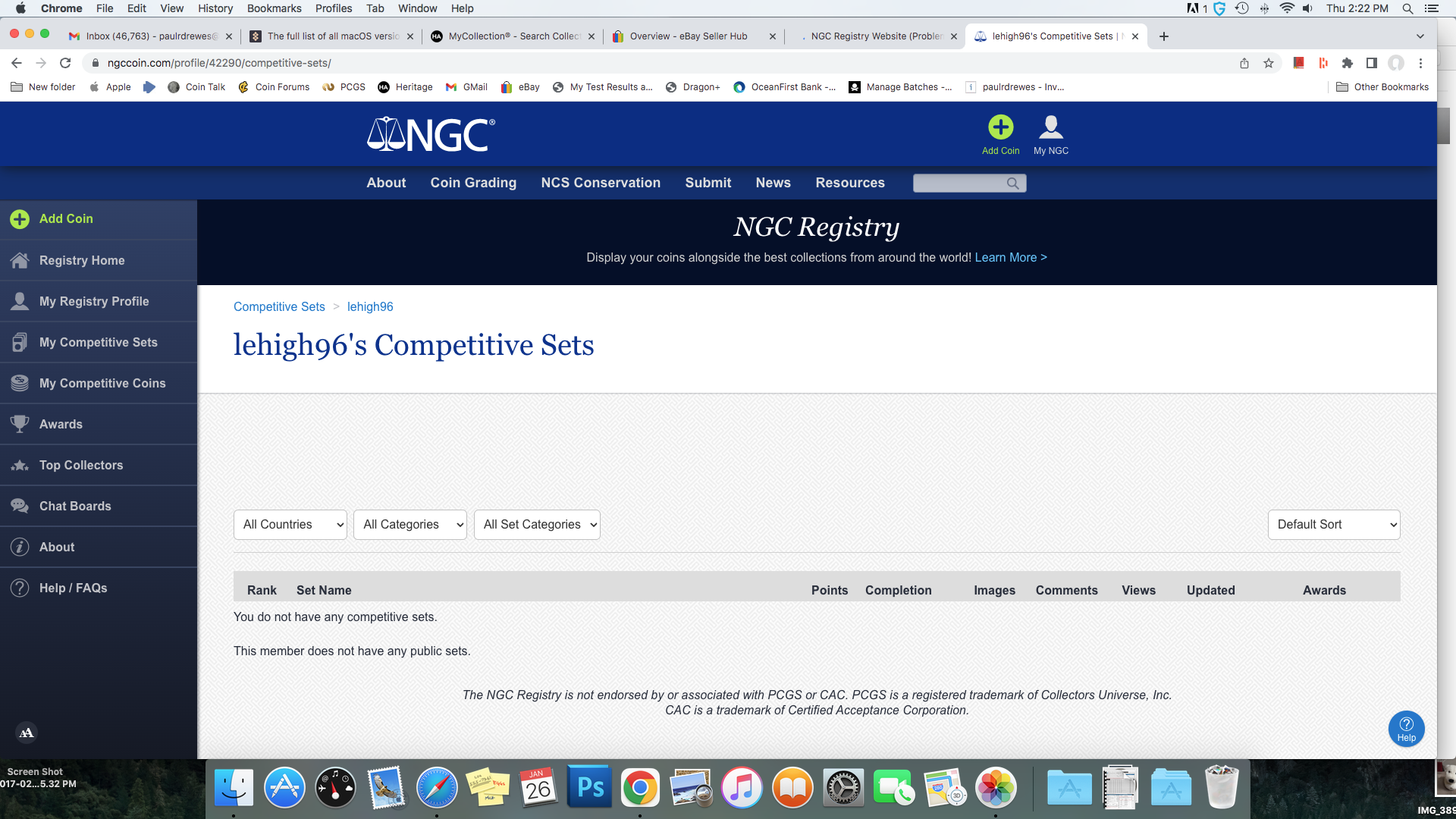Open Chat Boards speech bubble icon

tap(20, 506)
